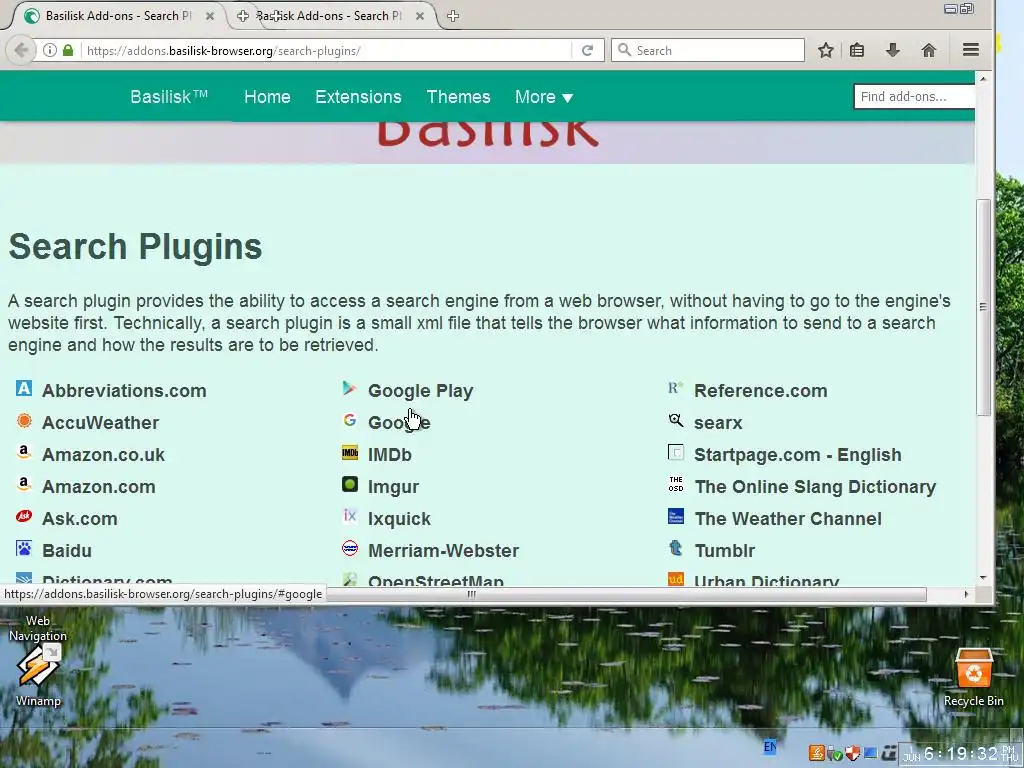
Task: Open the Merriam-Webster link
Action: [x=443, y=551]
